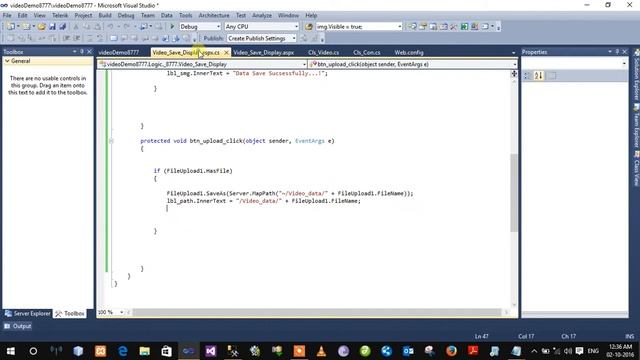The image size is (640, 360).
Task: Switch to Video_Save_Display.aspx tab
Action: point(264,53)
